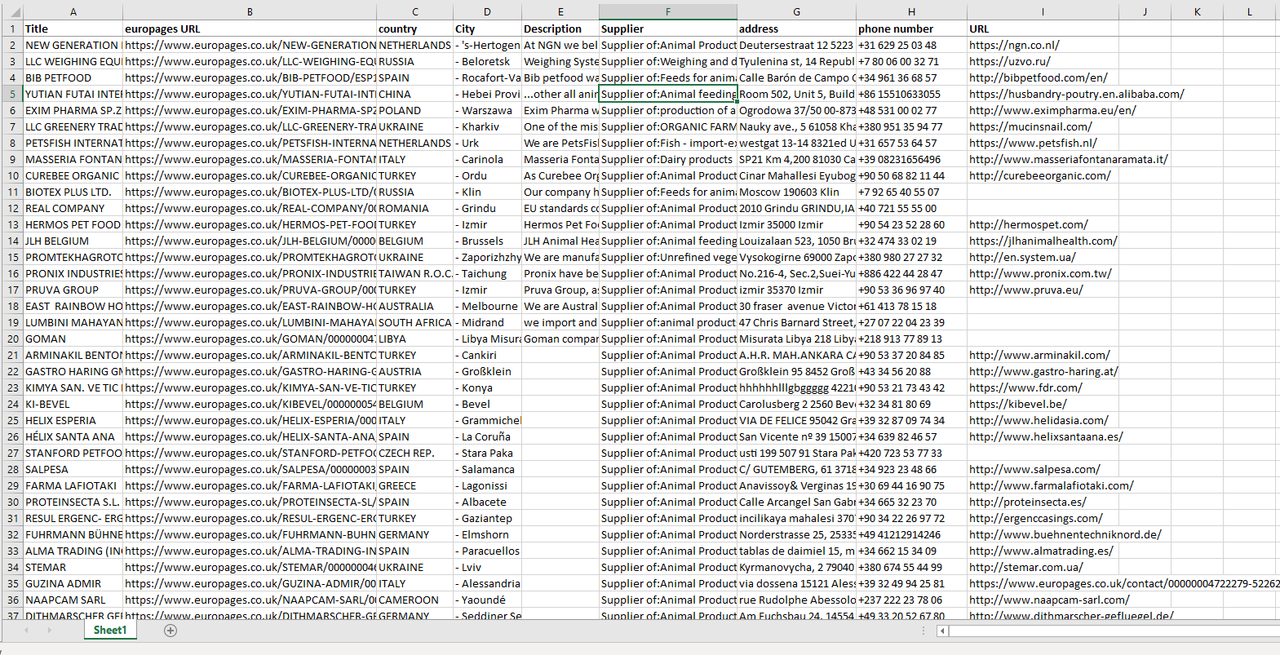Go to previous sheet using tab arrow
The height and width of the screenshot is (655, 1280).
pyautogui.click(x=25, y=630)
